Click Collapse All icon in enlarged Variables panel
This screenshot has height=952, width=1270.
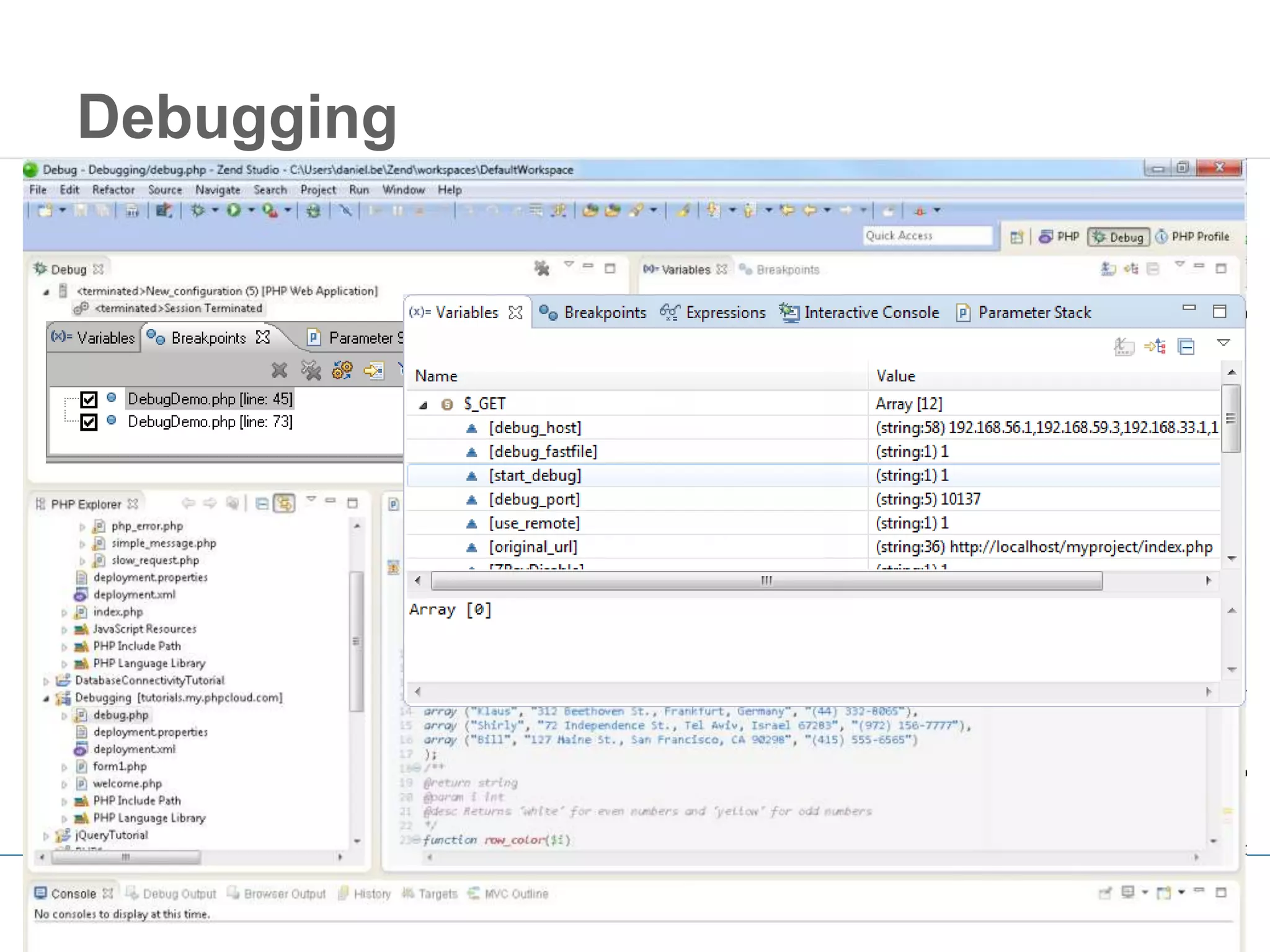(x=1186, y=346)
